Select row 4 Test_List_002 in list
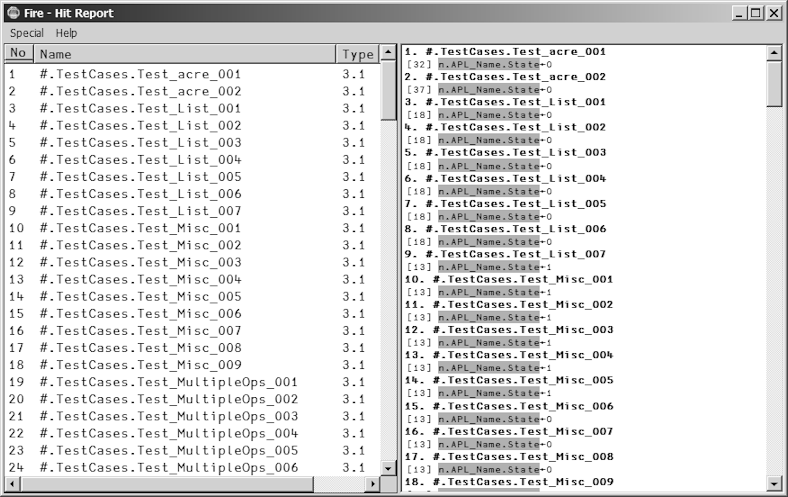 (x=192, y=126)
